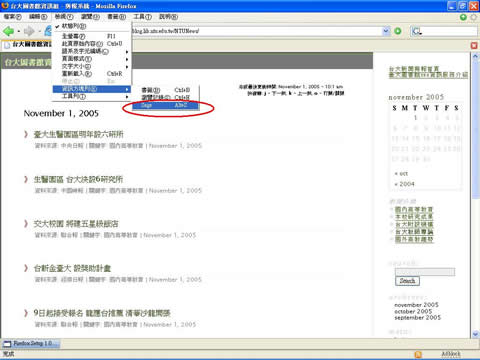Click the vertical scrollbar down arrow
This screenshot has width=480, height=360.
(476, 333)
